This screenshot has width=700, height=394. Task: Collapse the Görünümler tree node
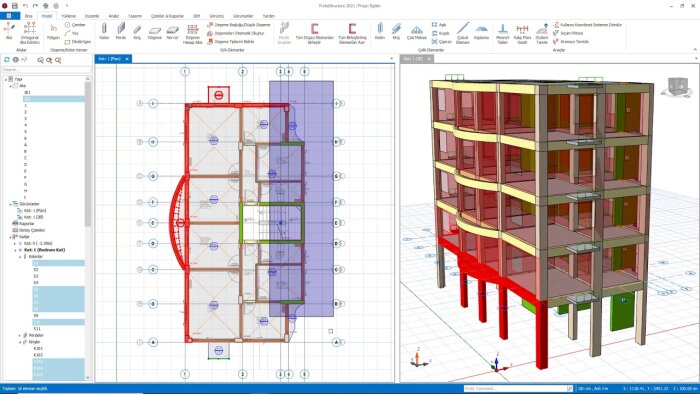[10, 204]
